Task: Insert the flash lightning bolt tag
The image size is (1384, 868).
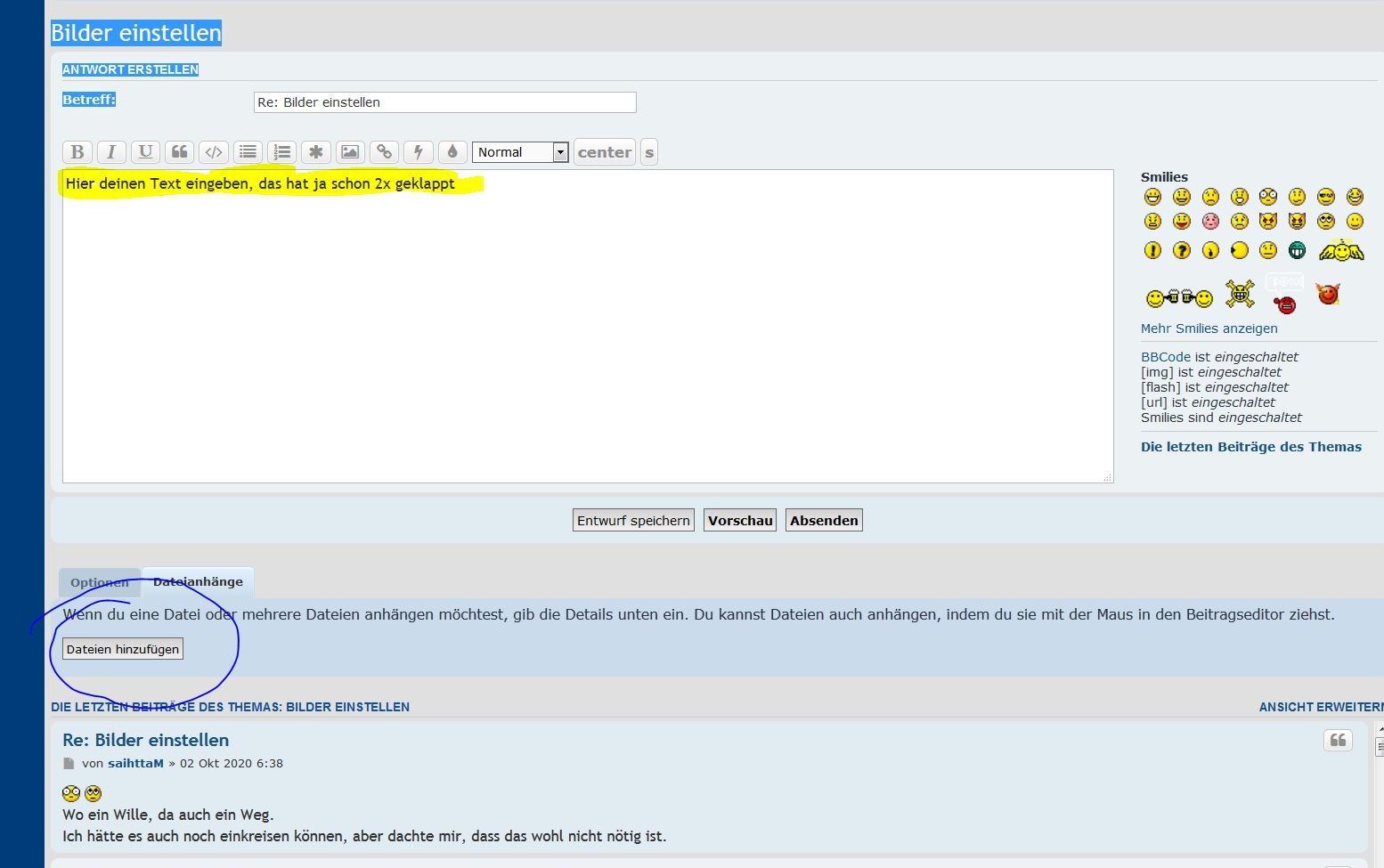Action: tap(418, 152)
